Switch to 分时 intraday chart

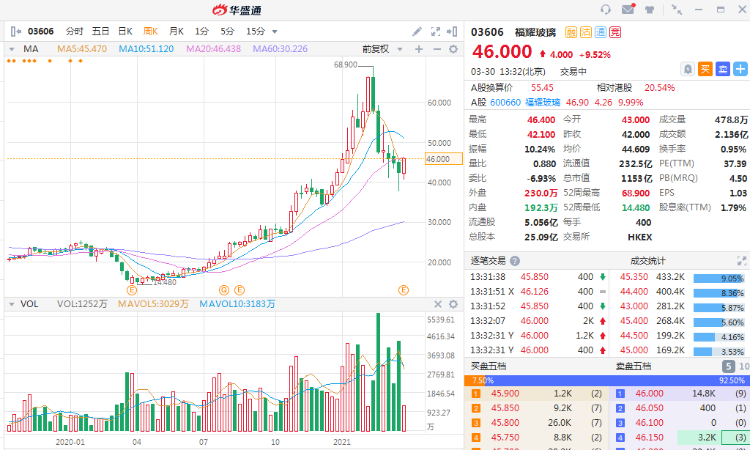coord(75,32)
